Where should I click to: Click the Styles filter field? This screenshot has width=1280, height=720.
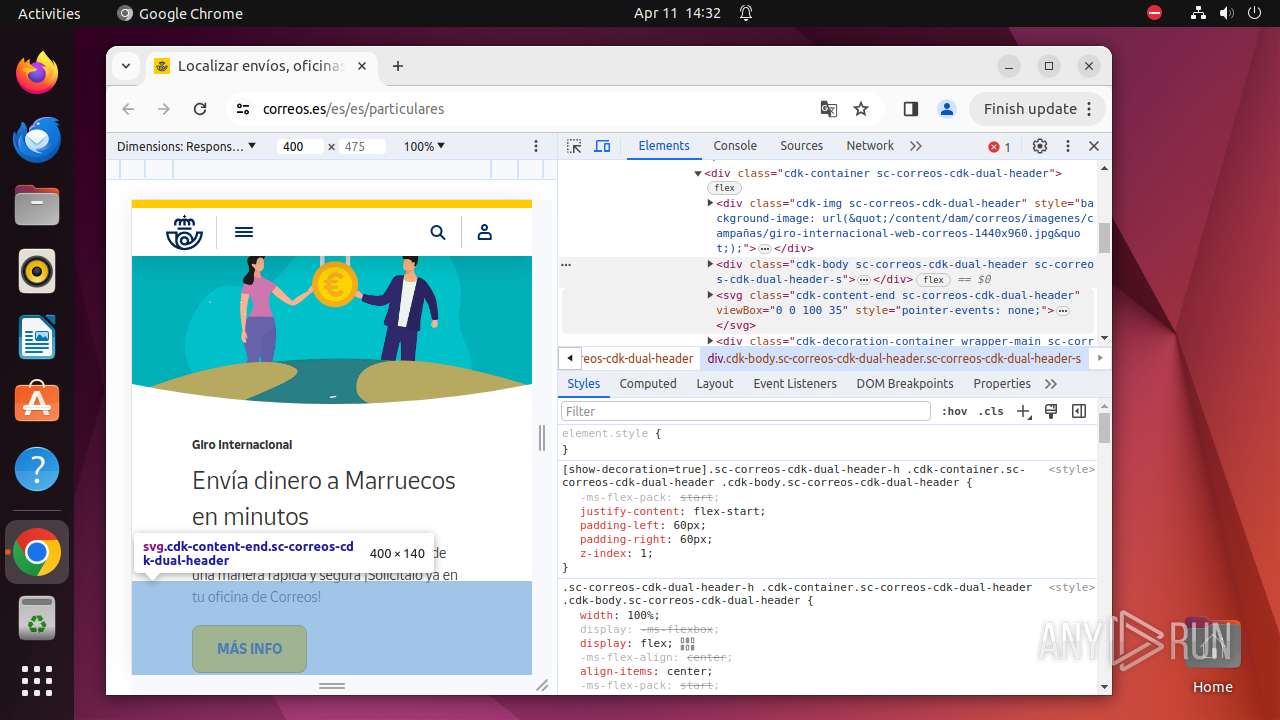pyautogui.click(x=746, y=411)
